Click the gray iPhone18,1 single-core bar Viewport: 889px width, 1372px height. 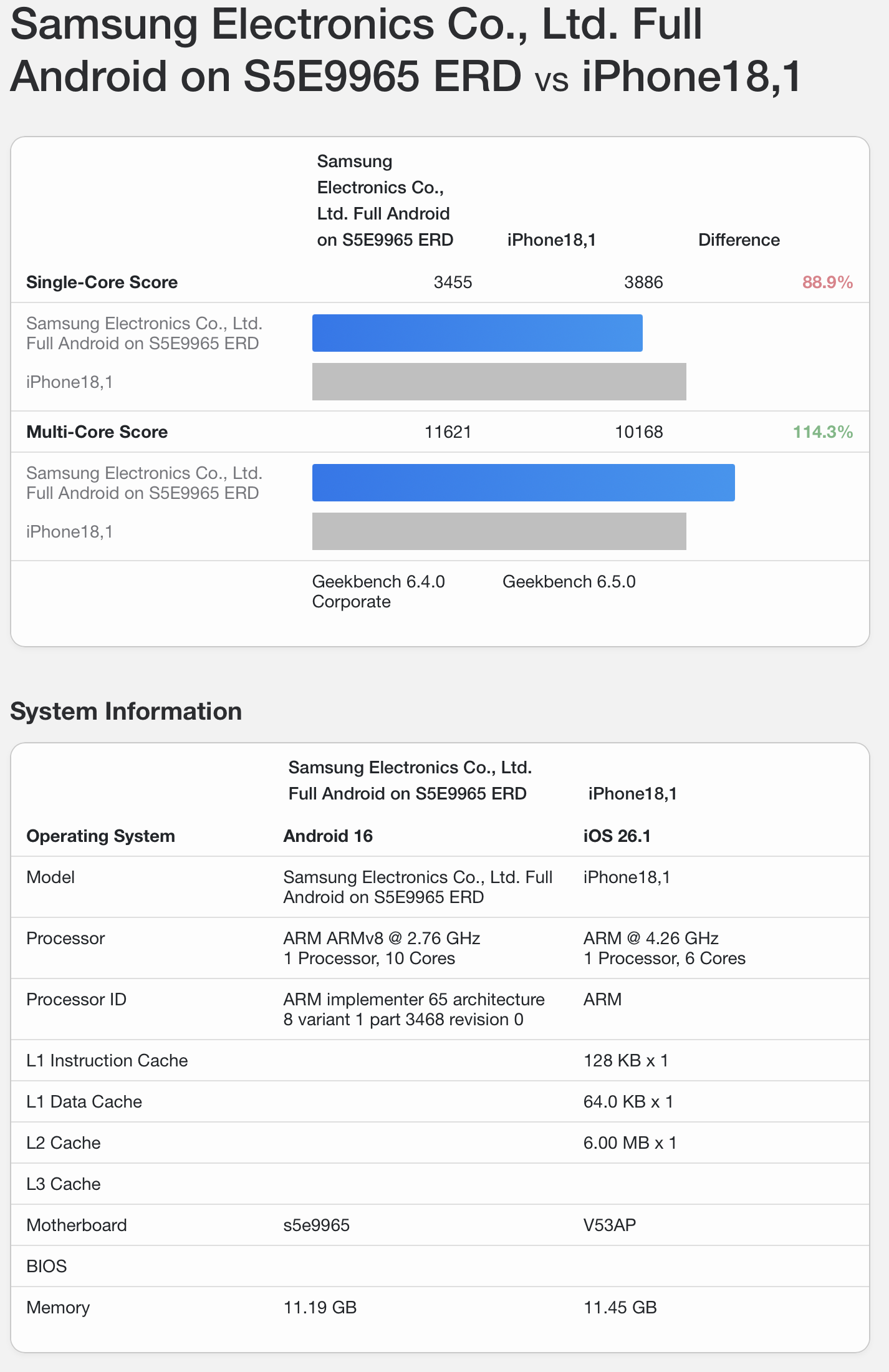499,382
